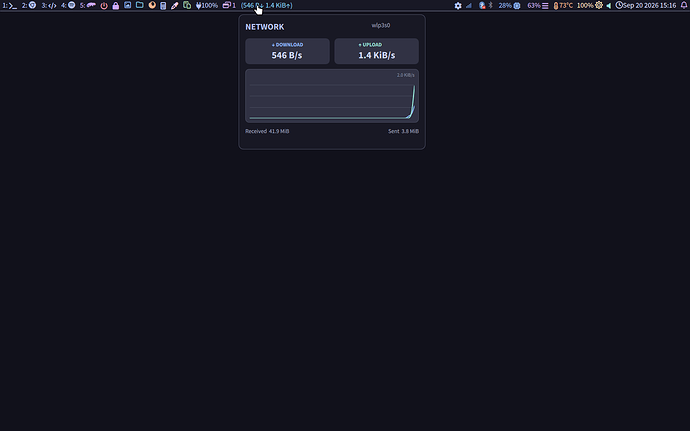Image resolution: width=690 pixels, height=431 pixels.
Task: Click the Received 41.9 MiB total
Action: click(267, 131)
